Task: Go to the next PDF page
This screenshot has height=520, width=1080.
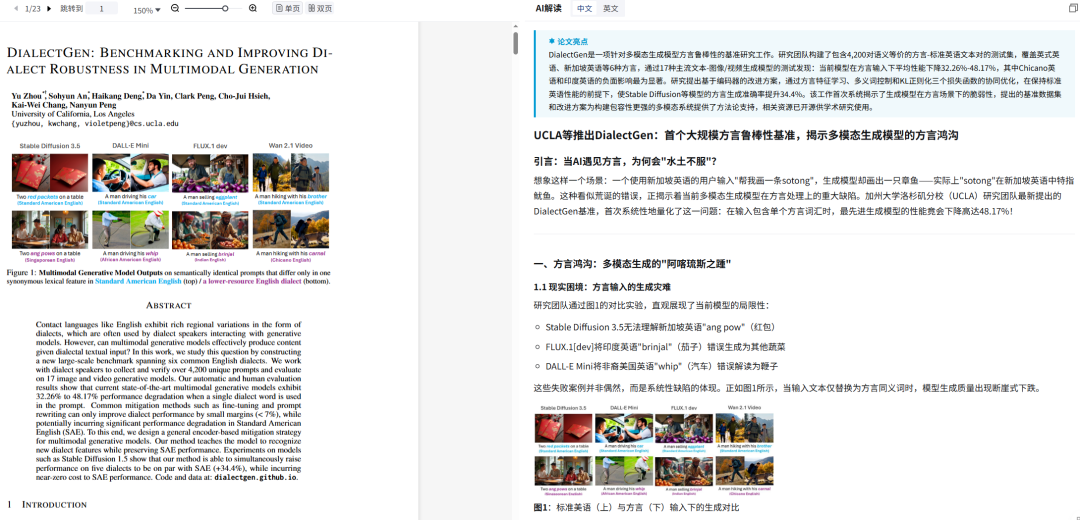Action: click(49, 9)
